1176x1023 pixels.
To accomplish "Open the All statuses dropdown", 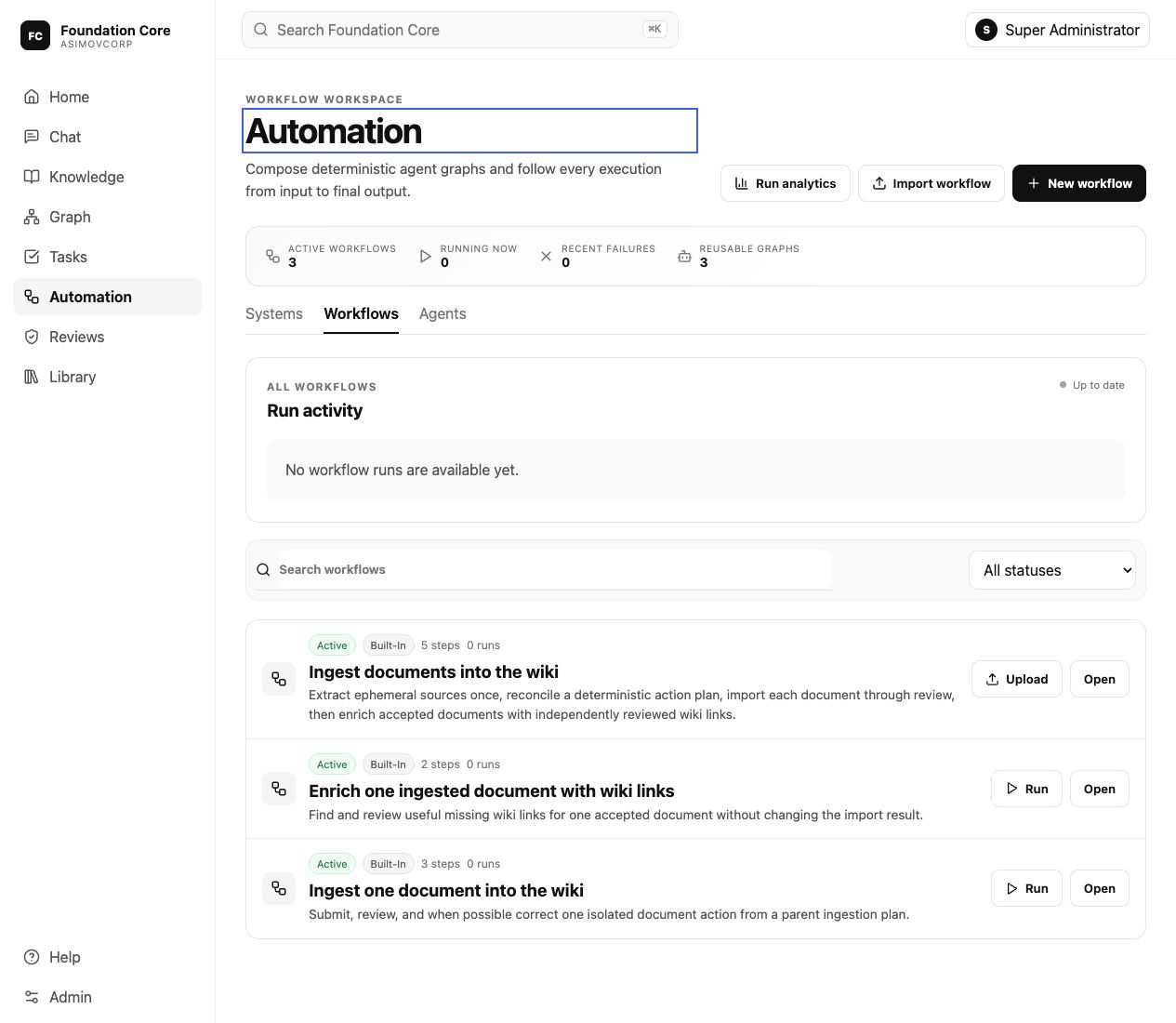I will point(1052,570).
